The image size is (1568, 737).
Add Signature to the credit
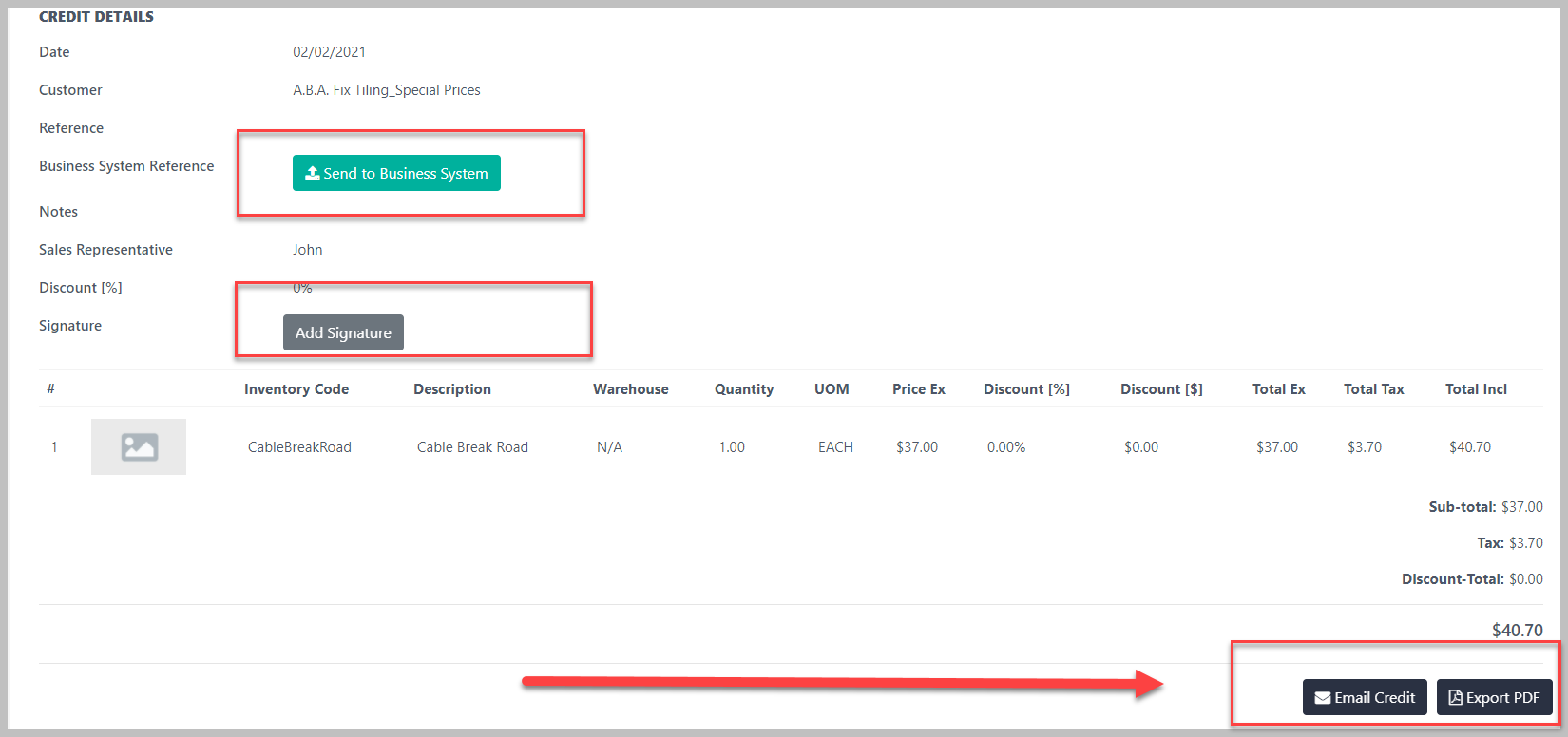point(343,332)
